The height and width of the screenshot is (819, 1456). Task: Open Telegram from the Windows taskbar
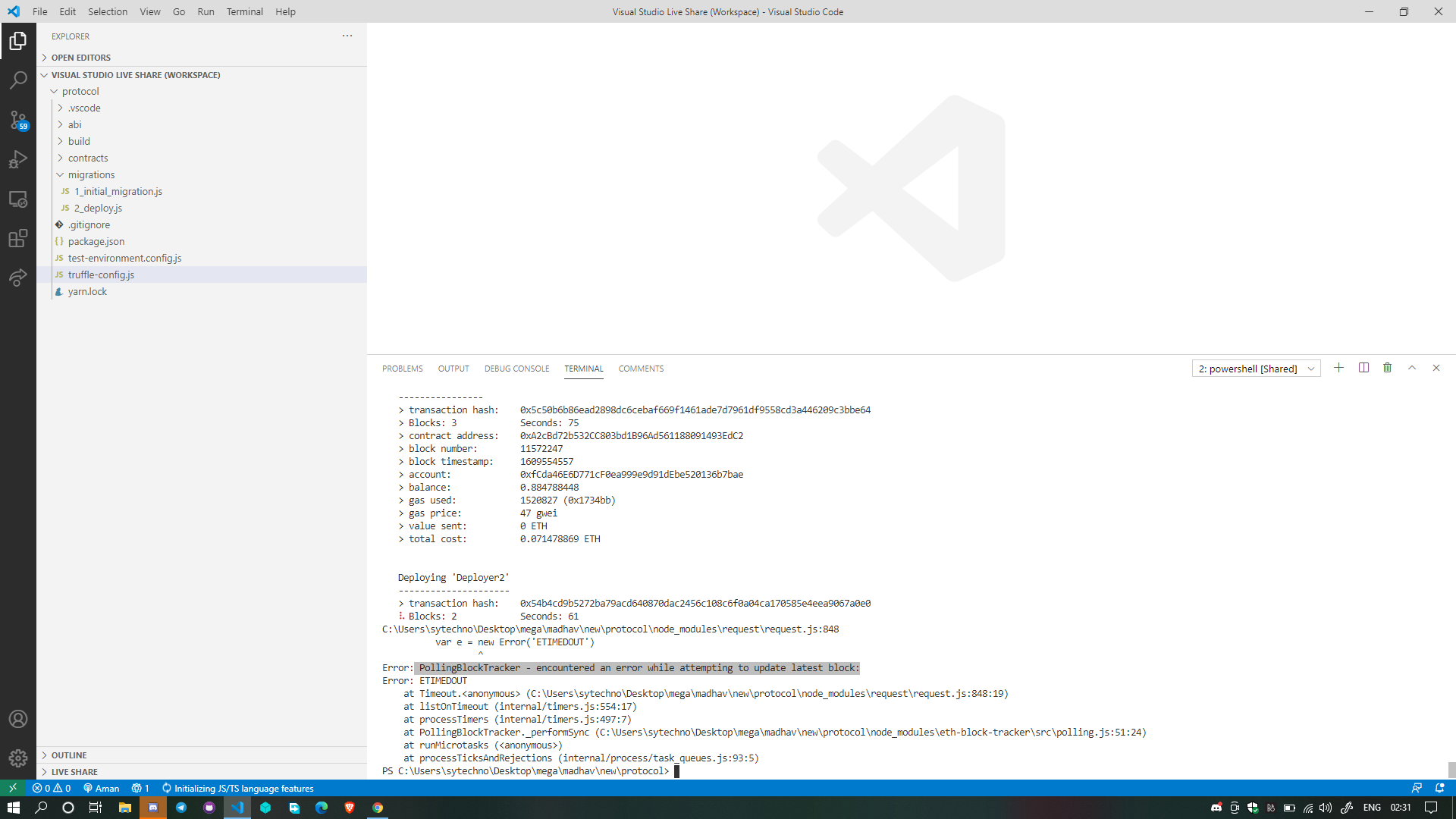click(x=181, y=808)
